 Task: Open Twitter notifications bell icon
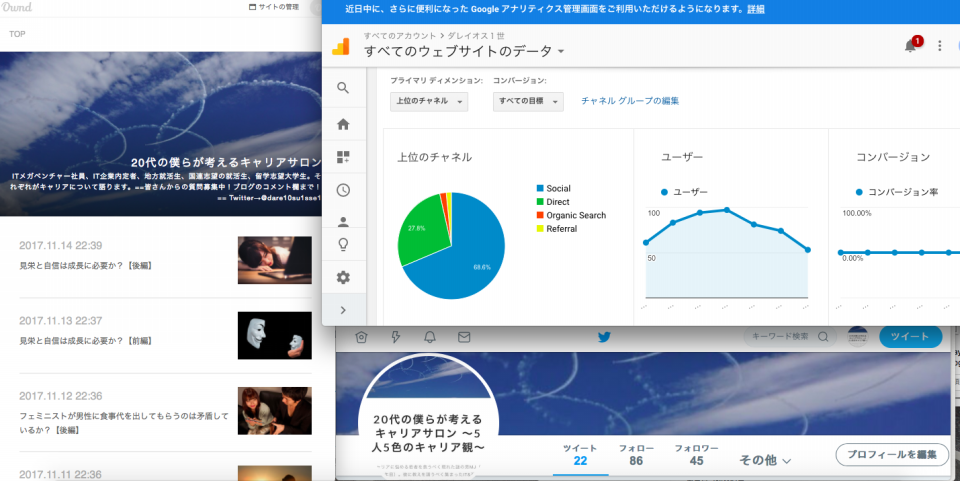click(430, 337)
